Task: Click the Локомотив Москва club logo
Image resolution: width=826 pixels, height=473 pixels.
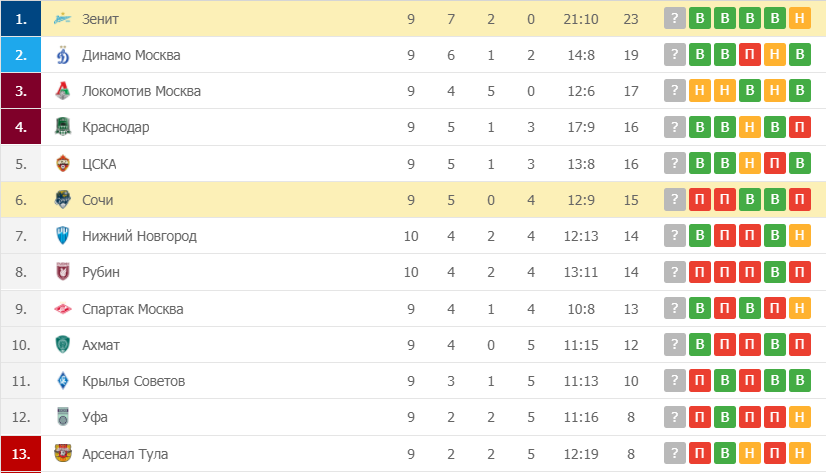Action: 63,91
